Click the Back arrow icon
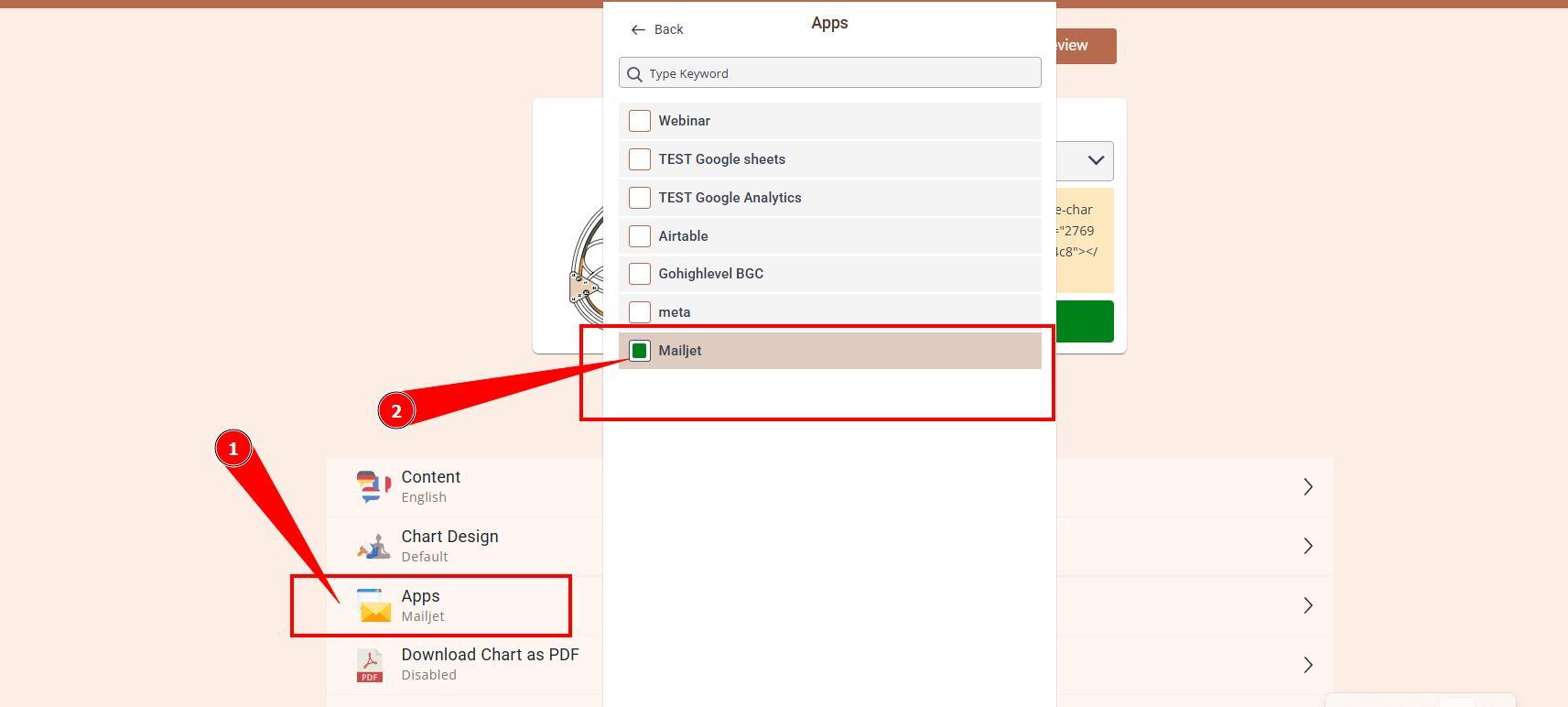1568x707 pixels. tap(638, 30)
